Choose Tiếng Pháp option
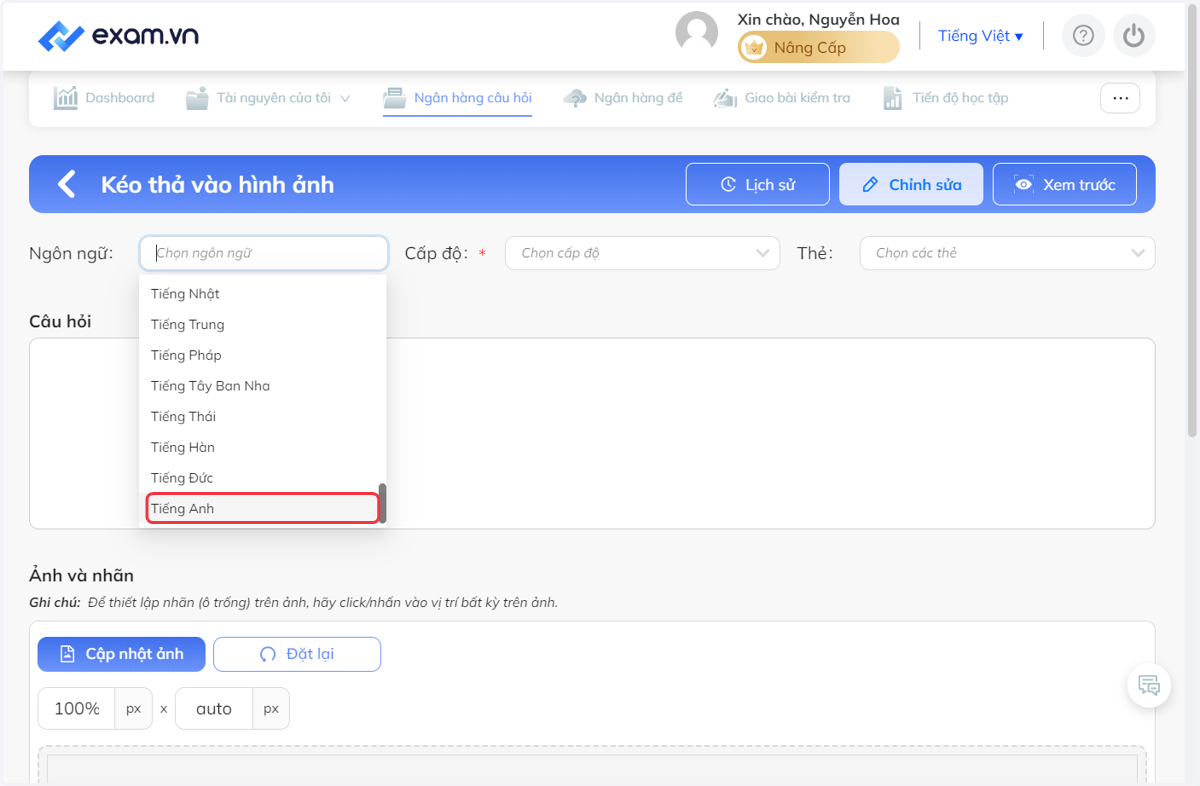Screen dimensions: 1200x786 point(262,355)
